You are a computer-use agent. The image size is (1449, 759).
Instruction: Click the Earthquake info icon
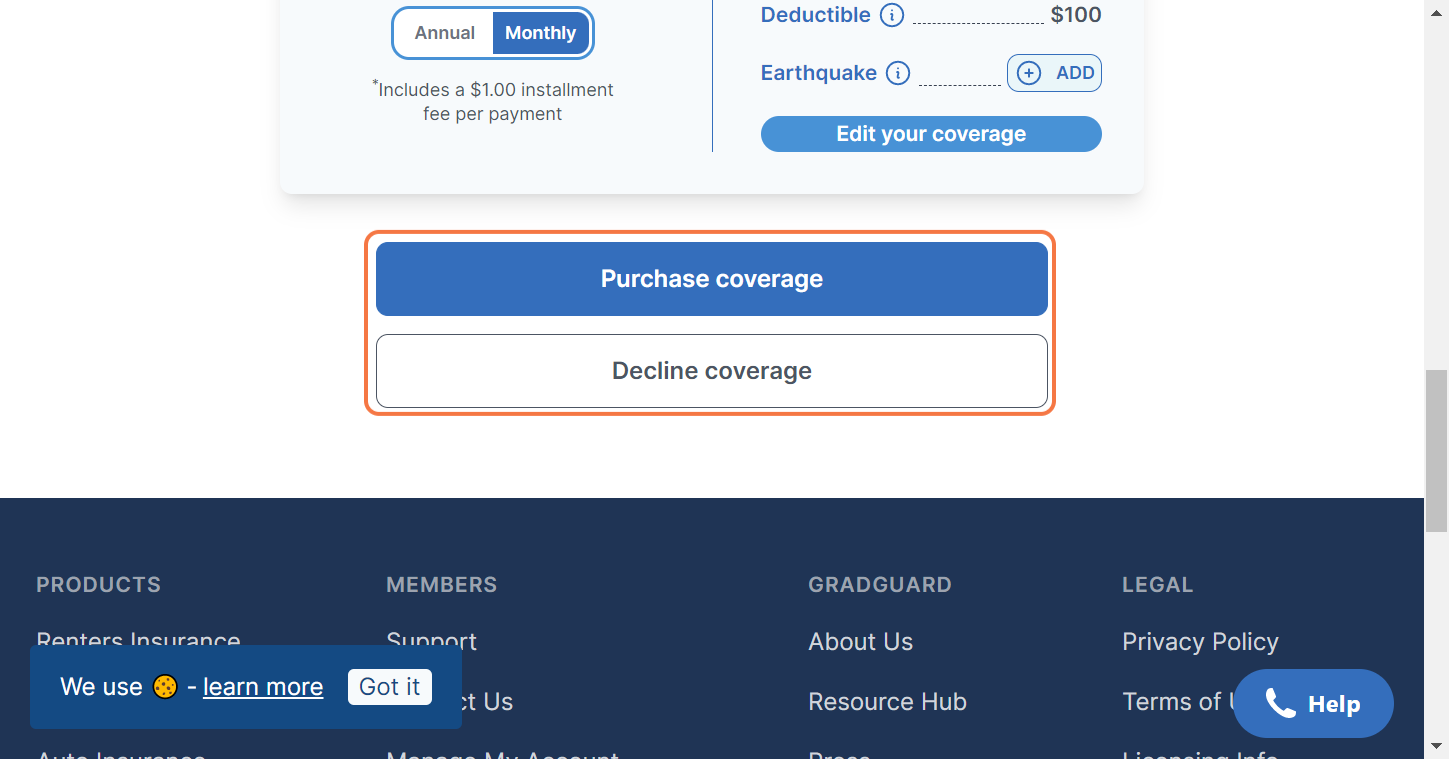[x=898, y=73]
